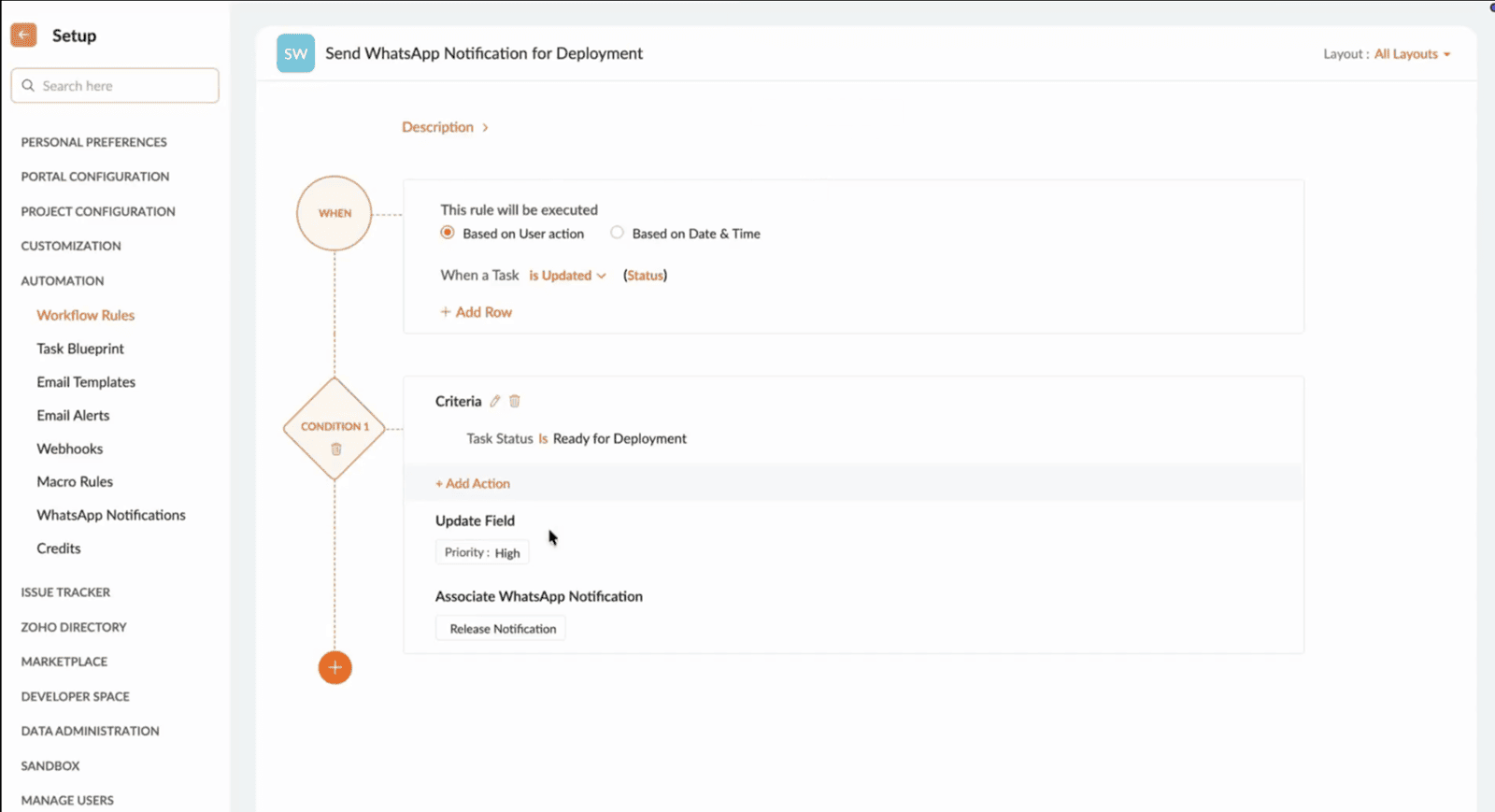Collapse the AUTOMATION section
Viewport: 1495px width, 812px height.
pos(63,280)
